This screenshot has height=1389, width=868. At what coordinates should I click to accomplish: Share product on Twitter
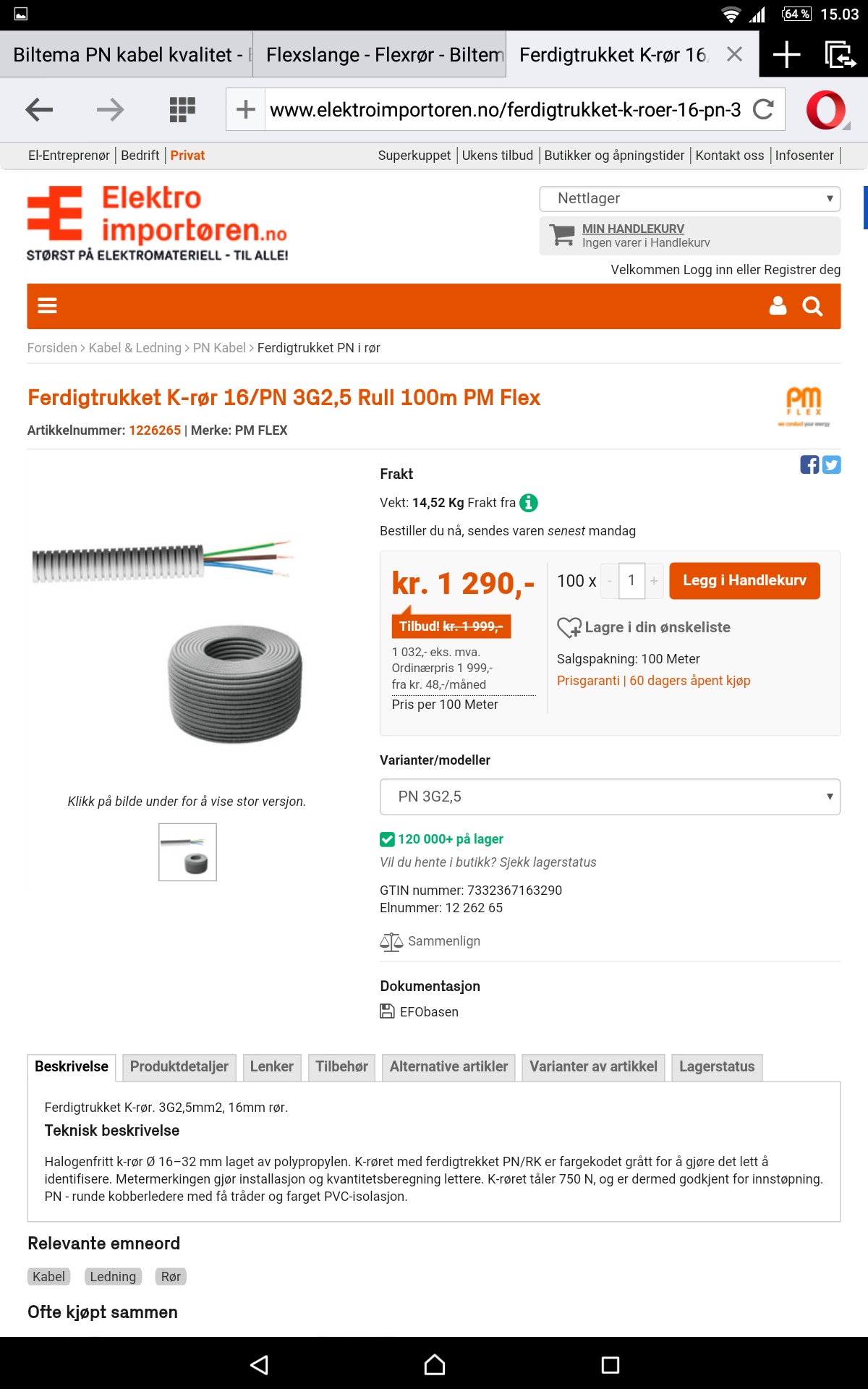(832, 464)
